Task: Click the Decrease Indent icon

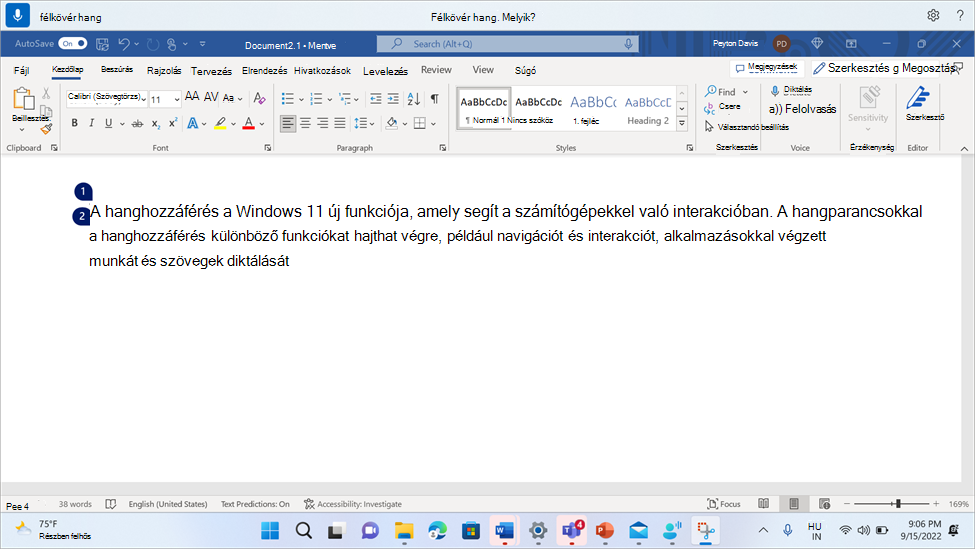Action: [x=376, y=98]
